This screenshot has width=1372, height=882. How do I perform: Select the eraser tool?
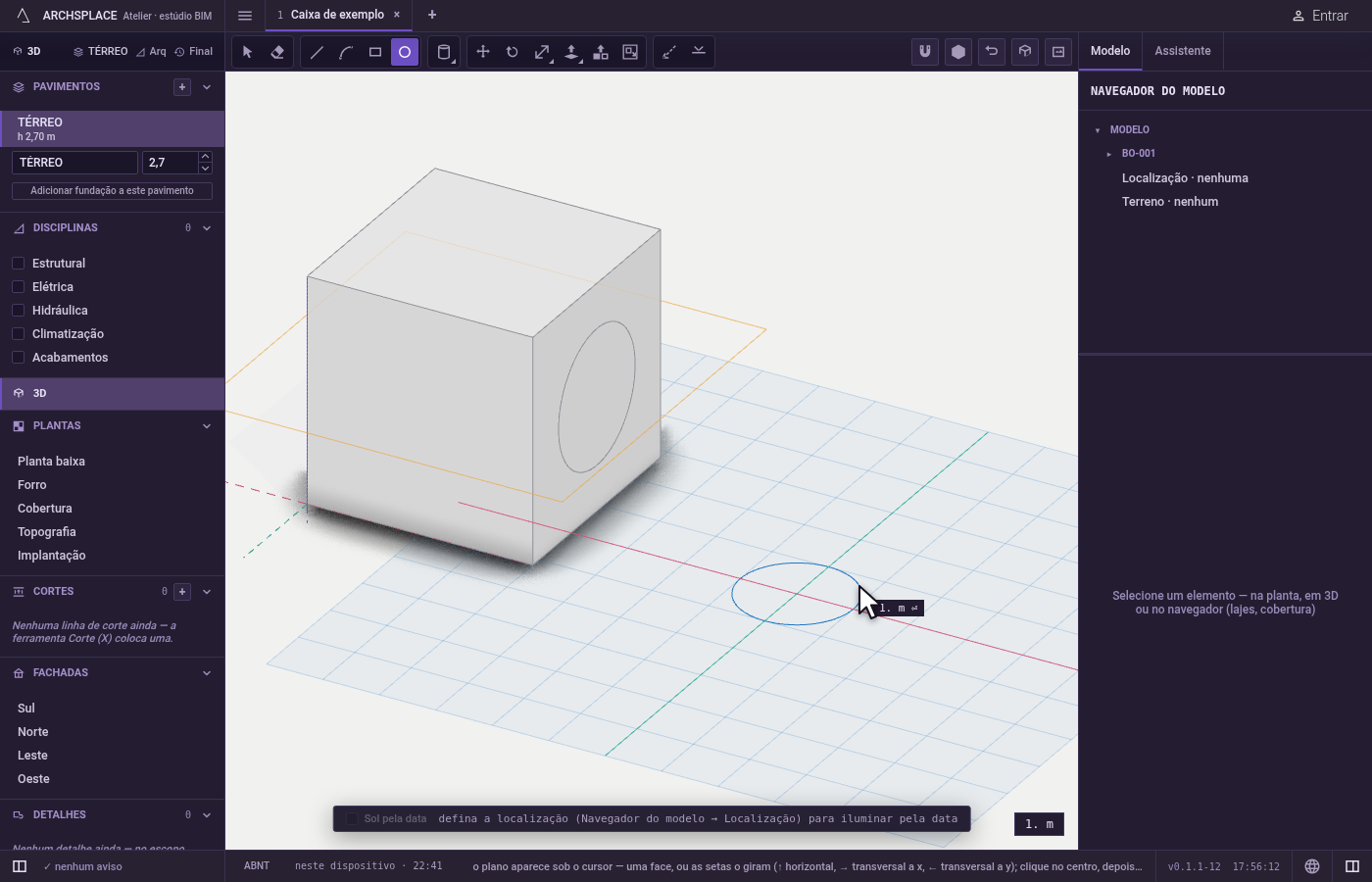[277, 52]
